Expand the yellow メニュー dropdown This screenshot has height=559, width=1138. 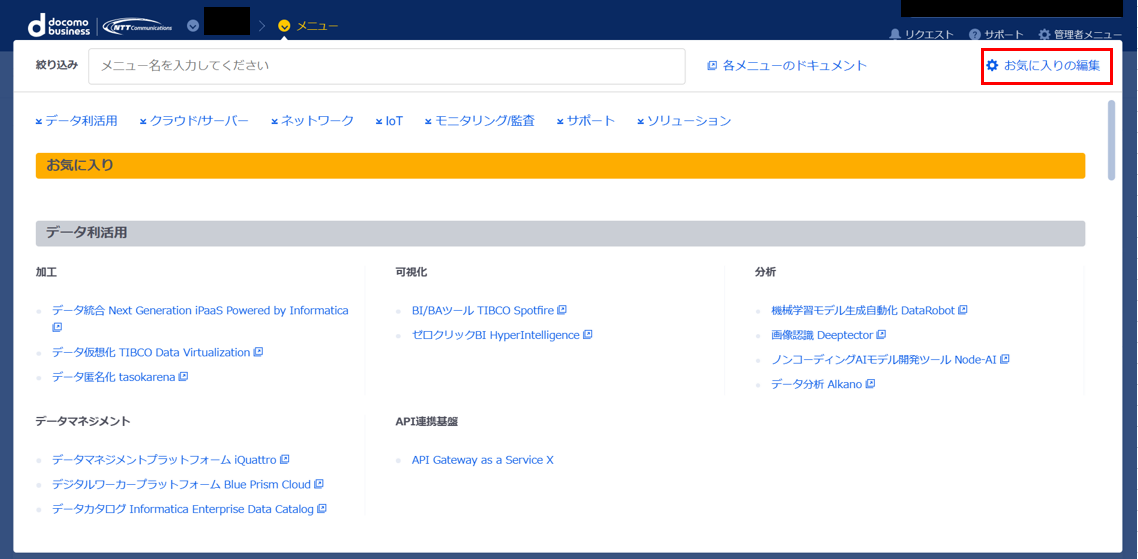(x=285, y=25)
